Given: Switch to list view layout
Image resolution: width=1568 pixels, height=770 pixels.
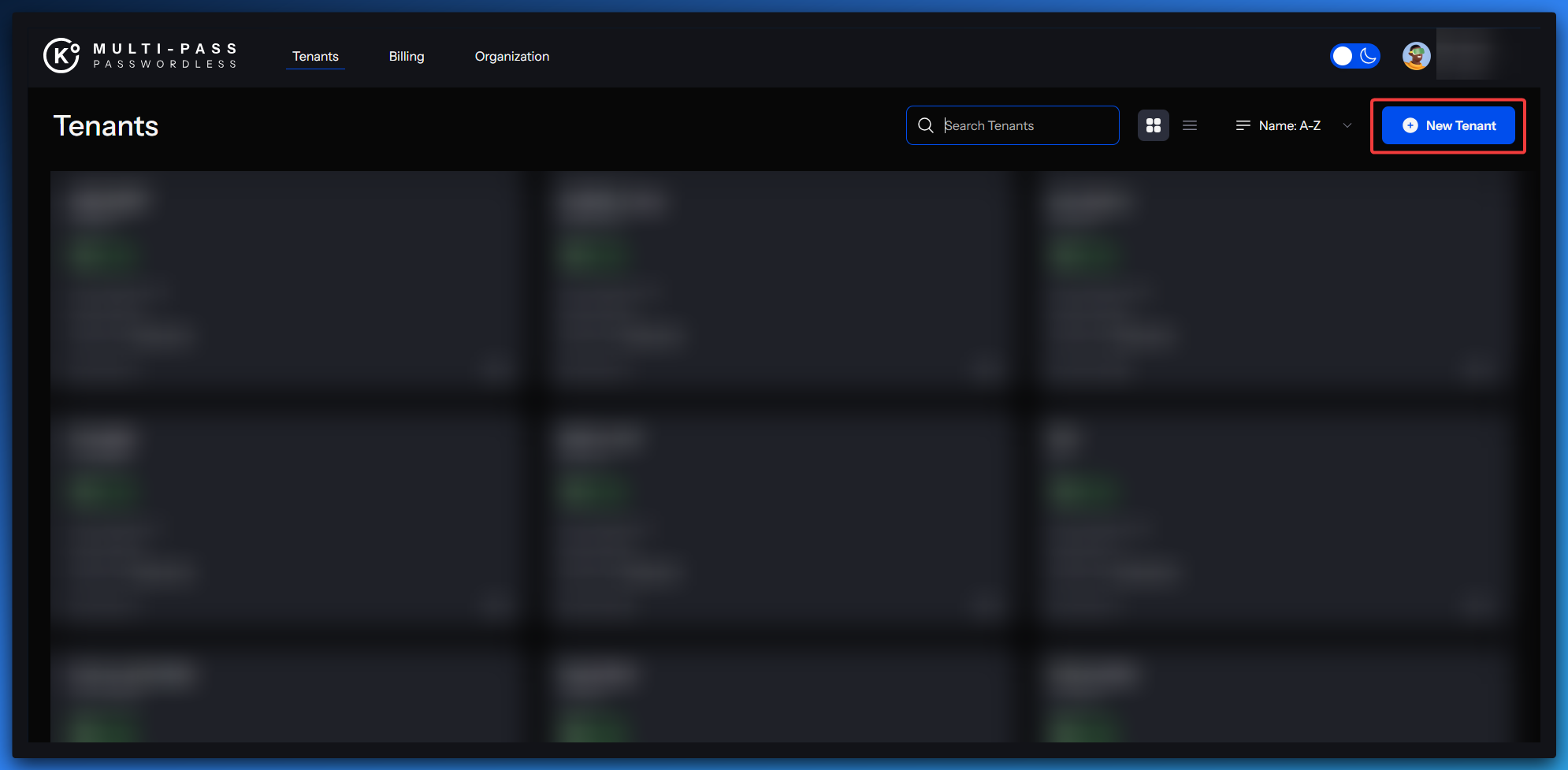Looking at the screenshot, I should click(x=1190, y=125).
